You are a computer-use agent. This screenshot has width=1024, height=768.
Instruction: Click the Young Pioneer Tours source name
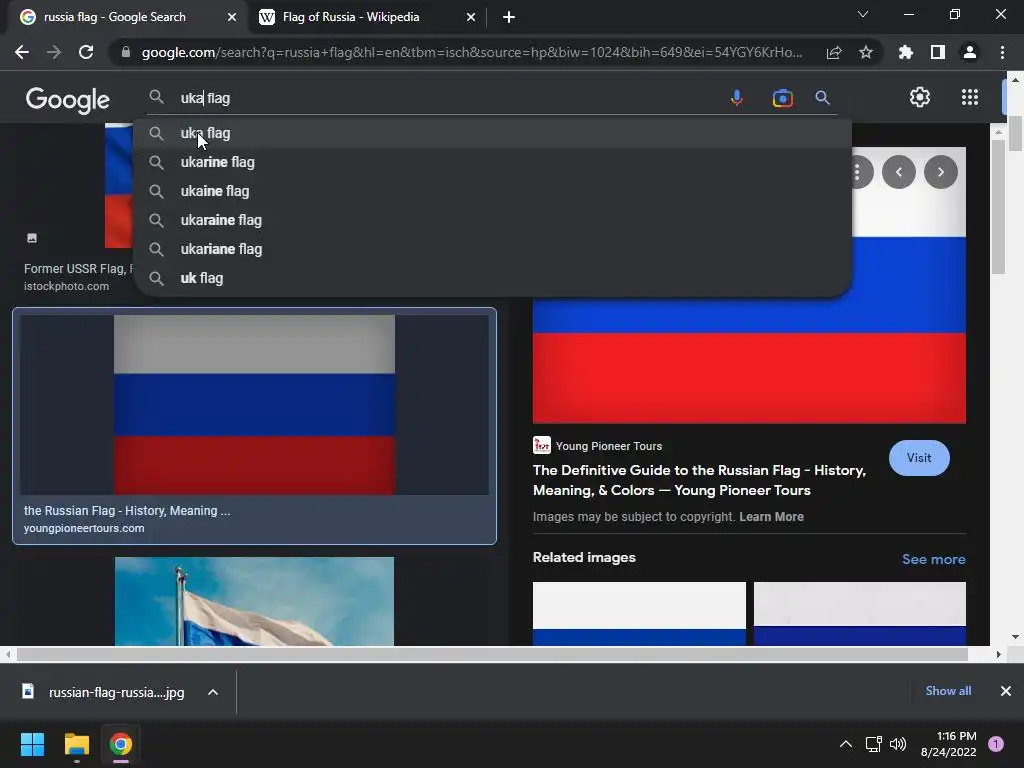pos(609,446)
